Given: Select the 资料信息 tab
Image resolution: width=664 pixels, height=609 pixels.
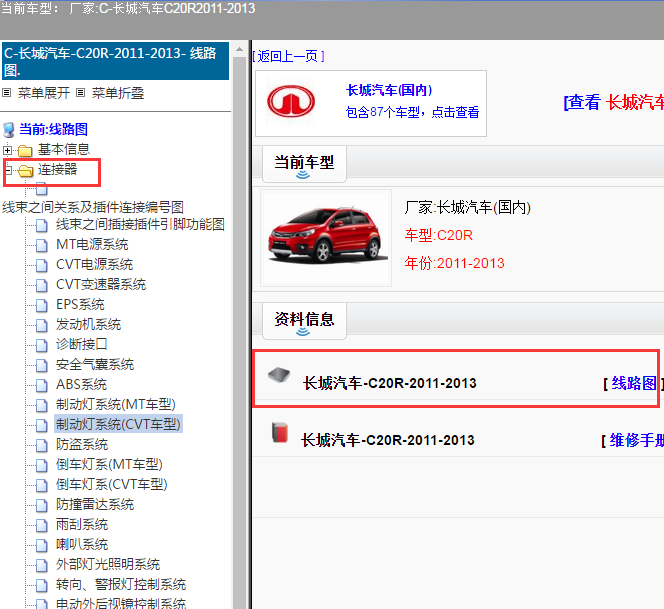Looking at the screenshot, I should point(304,321).
